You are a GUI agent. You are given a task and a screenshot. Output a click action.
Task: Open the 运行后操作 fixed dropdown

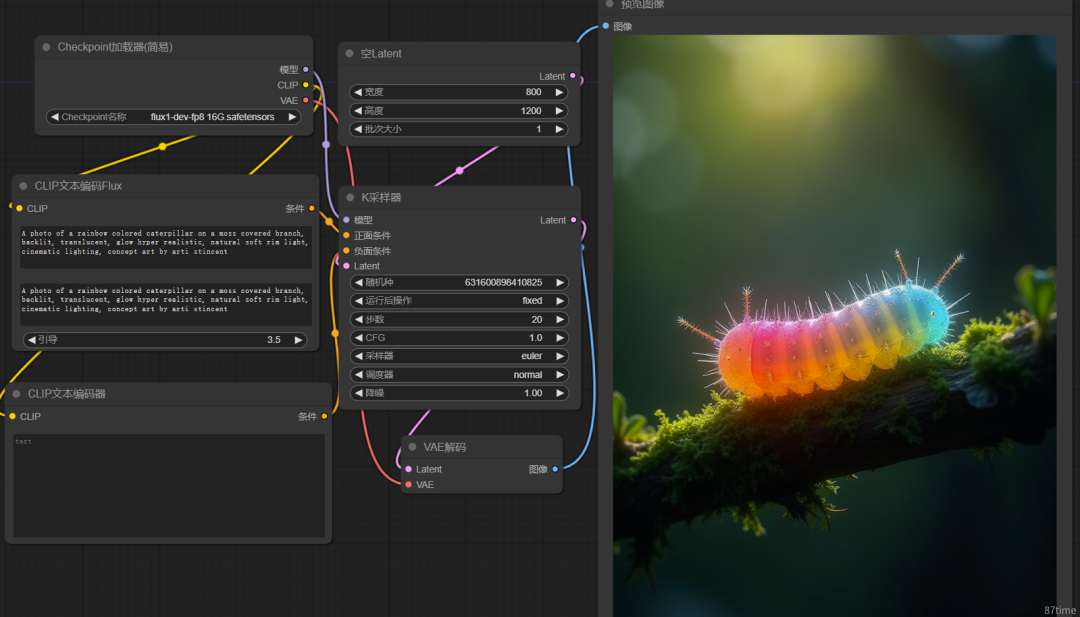459,301
